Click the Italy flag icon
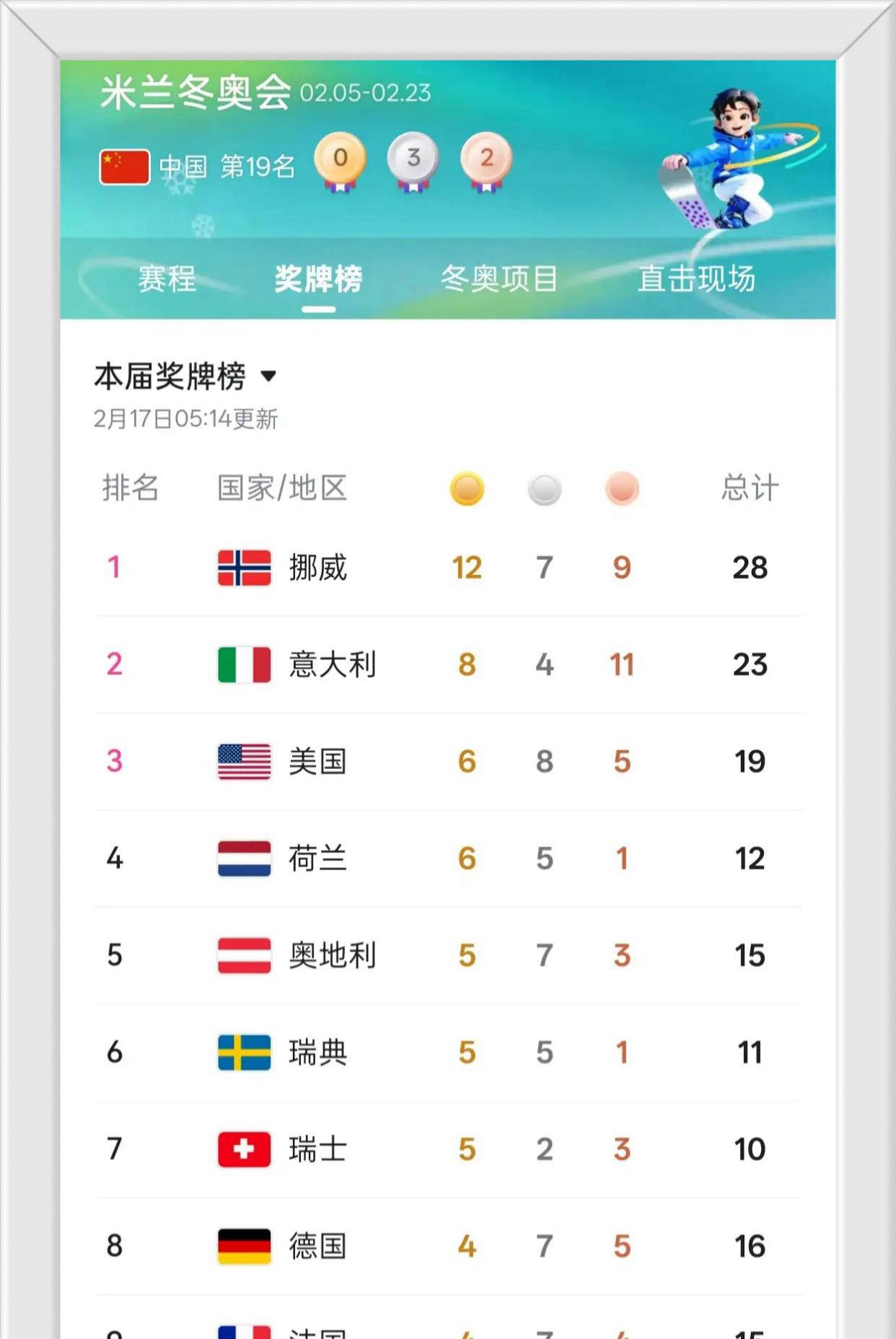 pos(245,664)
